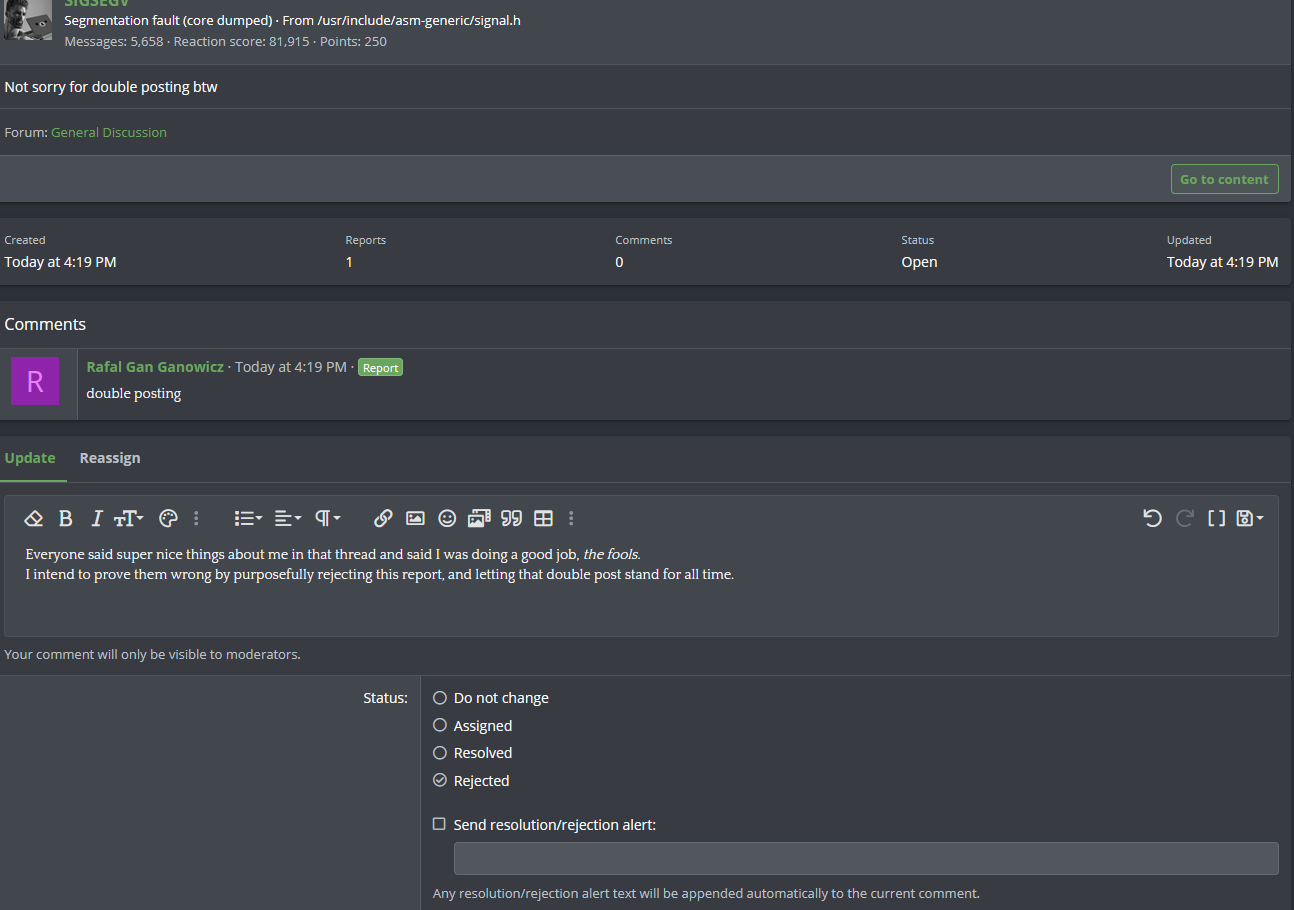1294x910 pixels.
Task: Open more insert options after table icon
Action: (x=571, y=518)
